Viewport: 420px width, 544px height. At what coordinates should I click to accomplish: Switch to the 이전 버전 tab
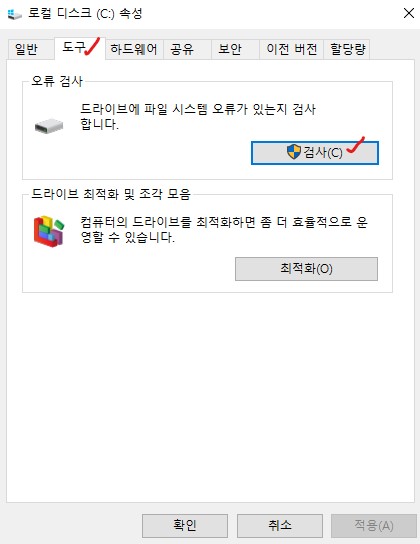point(292,49)
